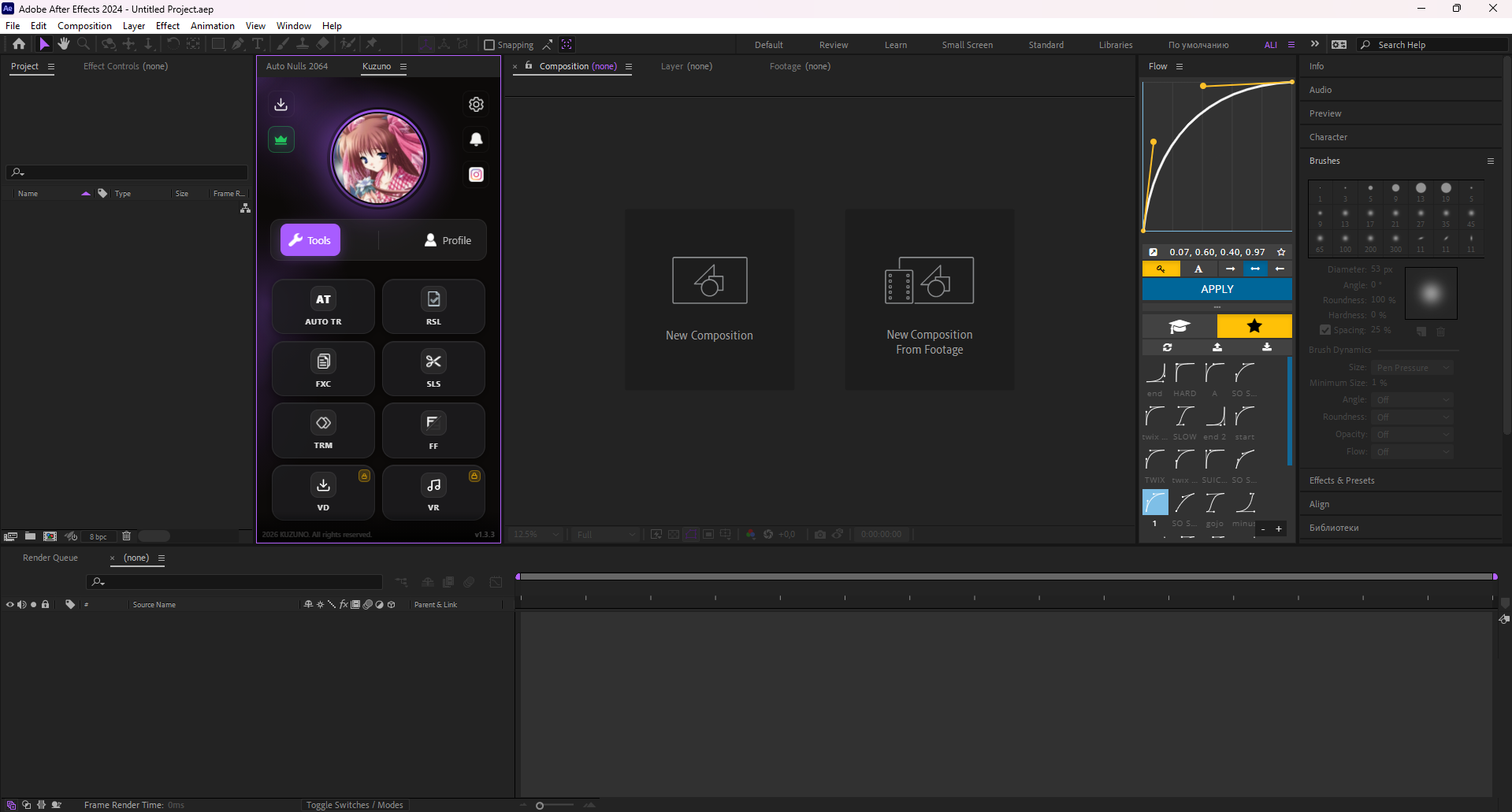1512x812 pixels.
Task: Select the Rectangle shape tool
Action: click(218, 44)
